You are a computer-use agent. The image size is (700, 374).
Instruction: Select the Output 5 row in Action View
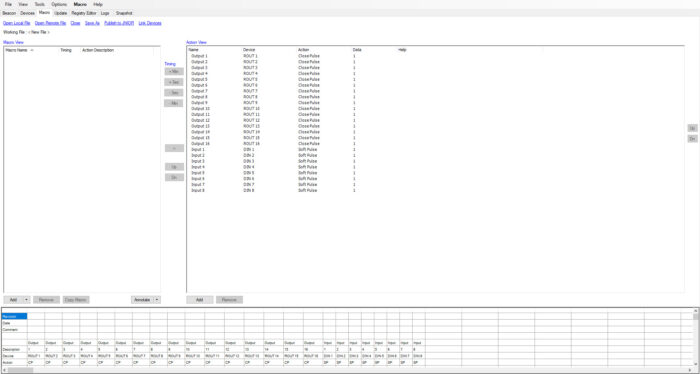click(435, 79)
